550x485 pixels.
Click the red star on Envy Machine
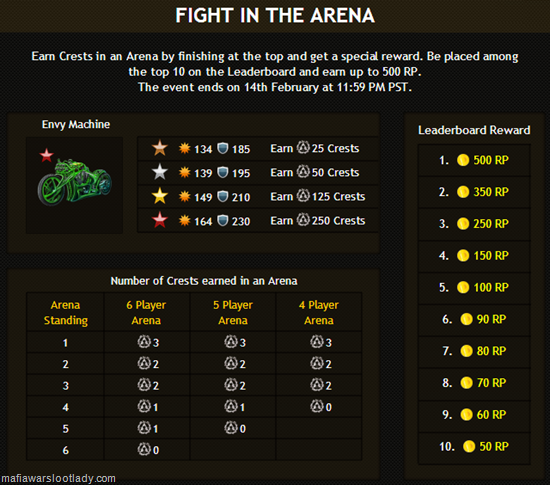point(46,155)
